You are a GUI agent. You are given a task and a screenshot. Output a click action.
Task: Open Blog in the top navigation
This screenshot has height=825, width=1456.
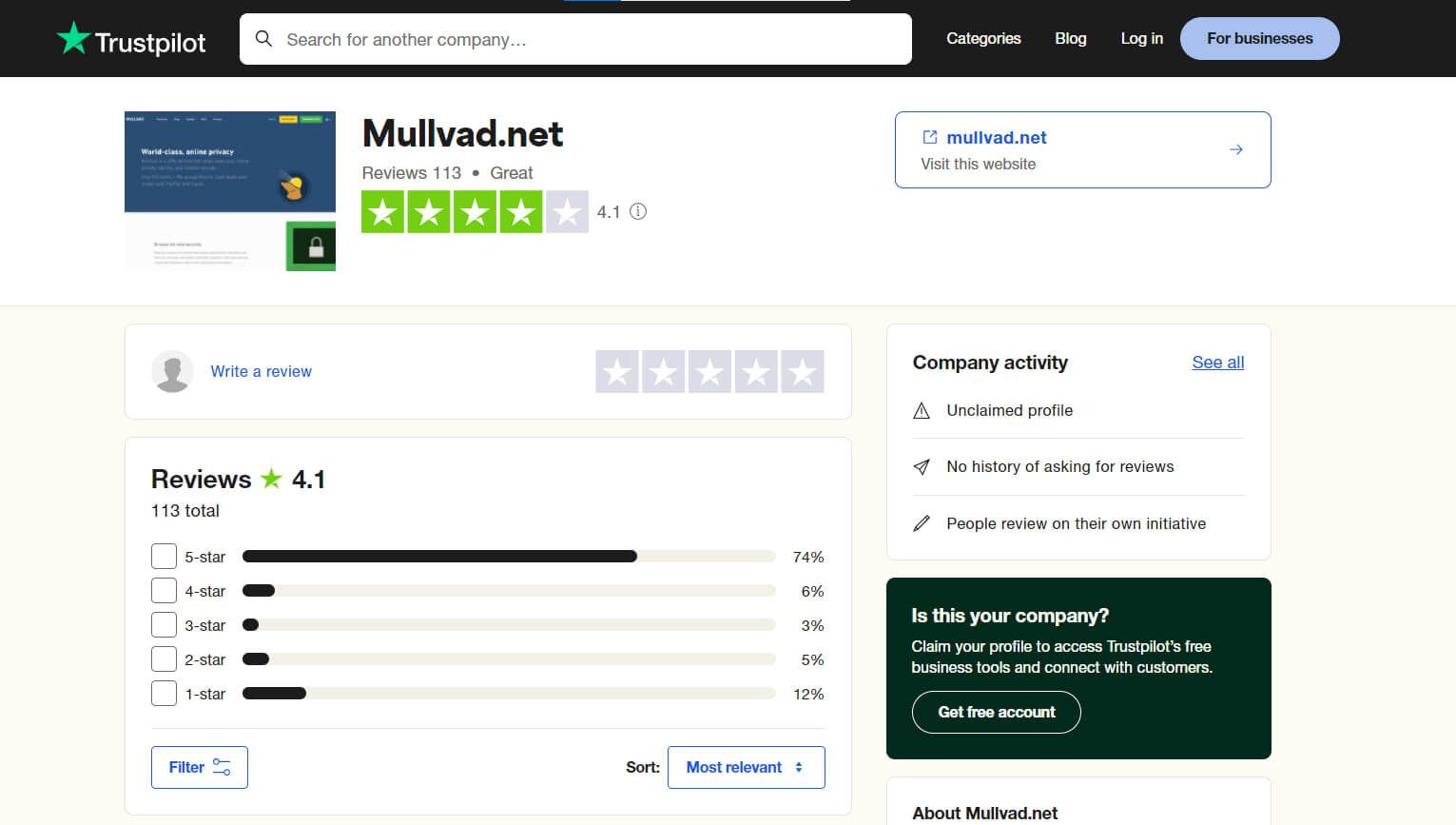click(x=1071, y=38)
